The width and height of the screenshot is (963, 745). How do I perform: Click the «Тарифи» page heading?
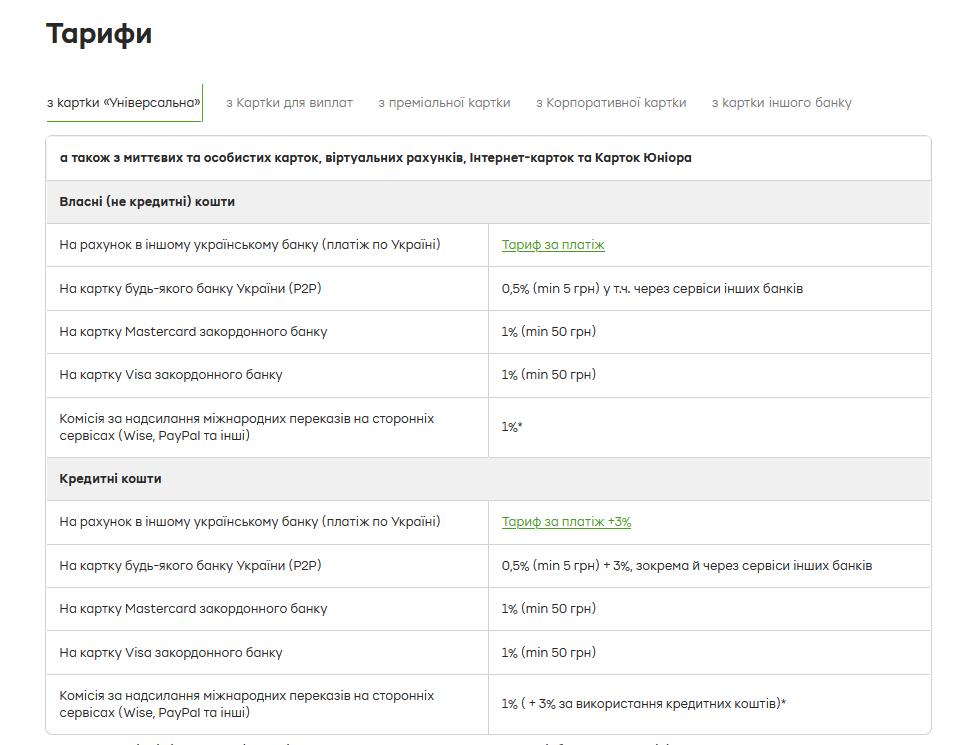click(99, 33)
